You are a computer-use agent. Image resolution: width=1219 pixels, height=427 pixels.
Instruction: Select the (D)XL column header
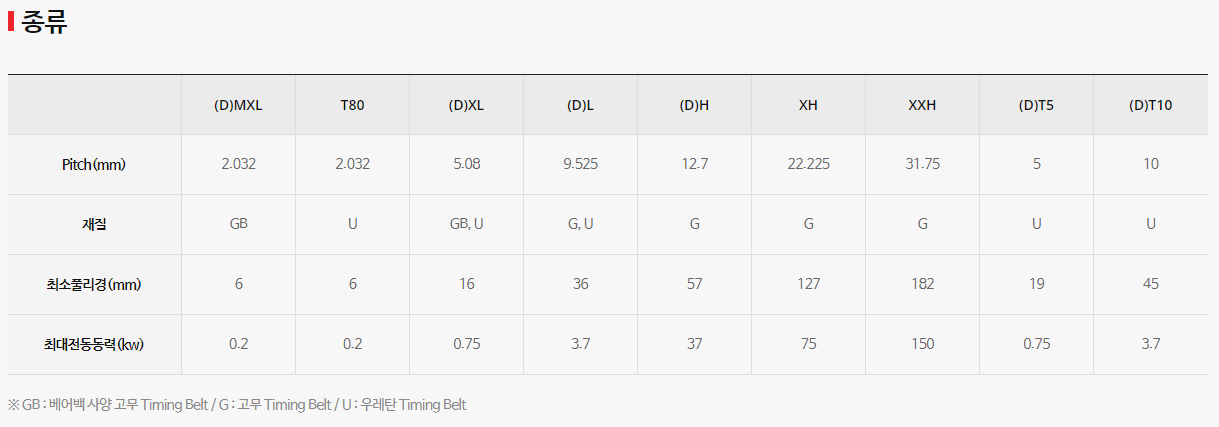click(466, 105)
